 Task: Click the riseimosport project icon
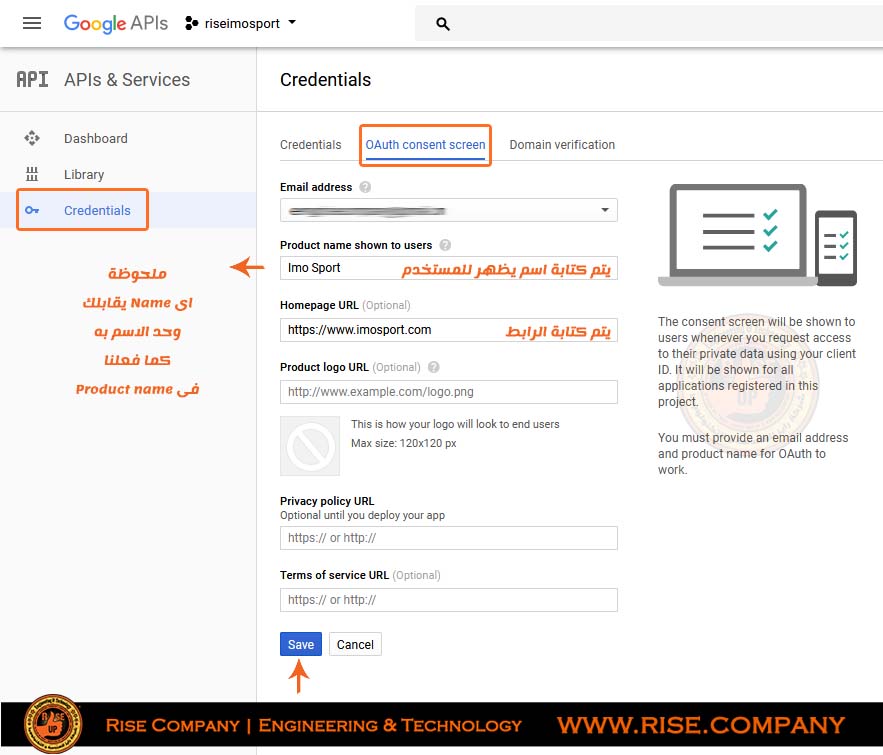tap(191, 23)
